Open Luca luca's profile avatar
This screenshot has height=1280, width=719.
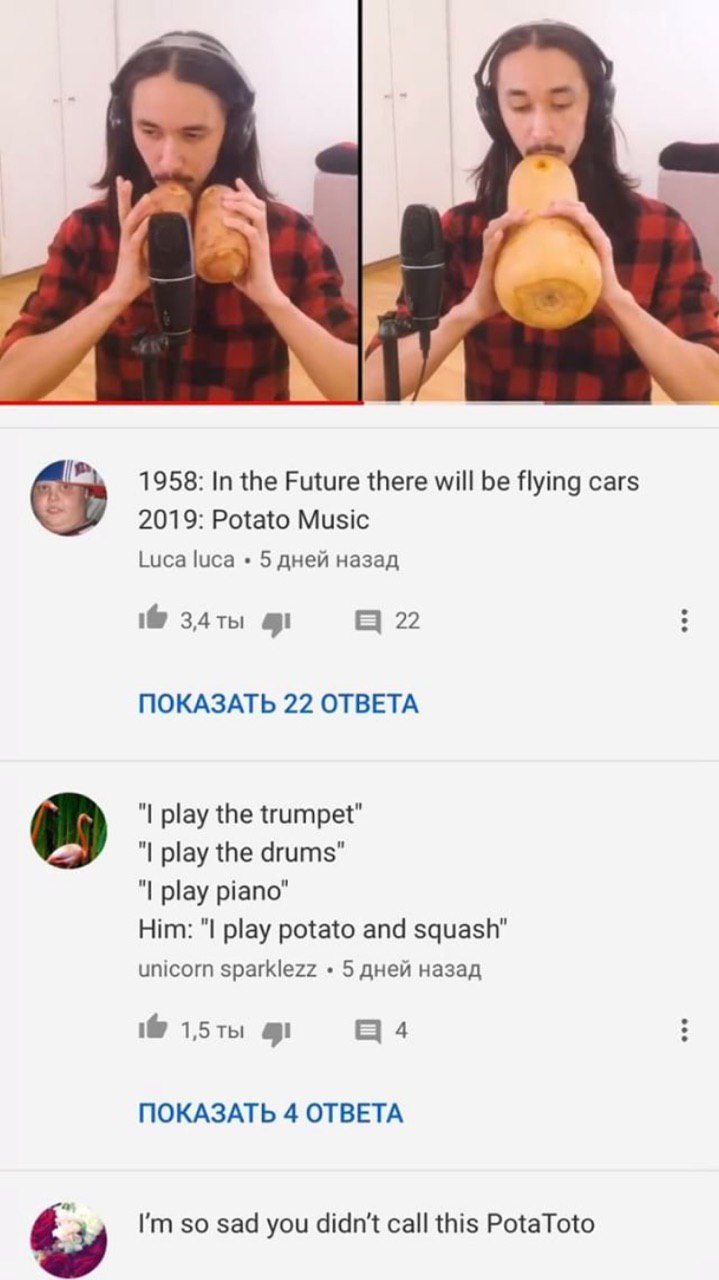coord(68,497)
